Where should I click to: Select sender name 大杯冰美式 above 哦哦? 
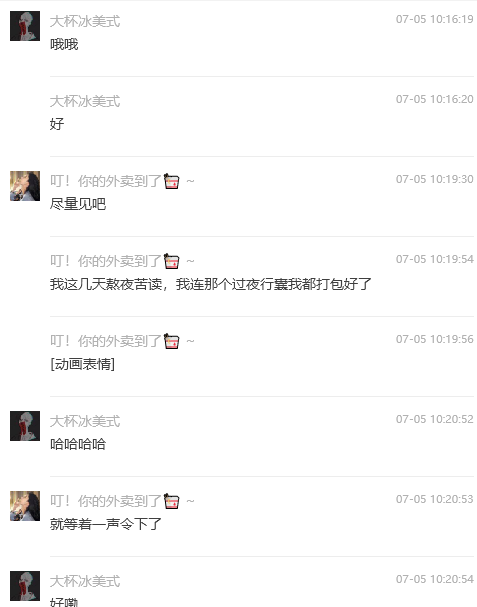point(85,21)
